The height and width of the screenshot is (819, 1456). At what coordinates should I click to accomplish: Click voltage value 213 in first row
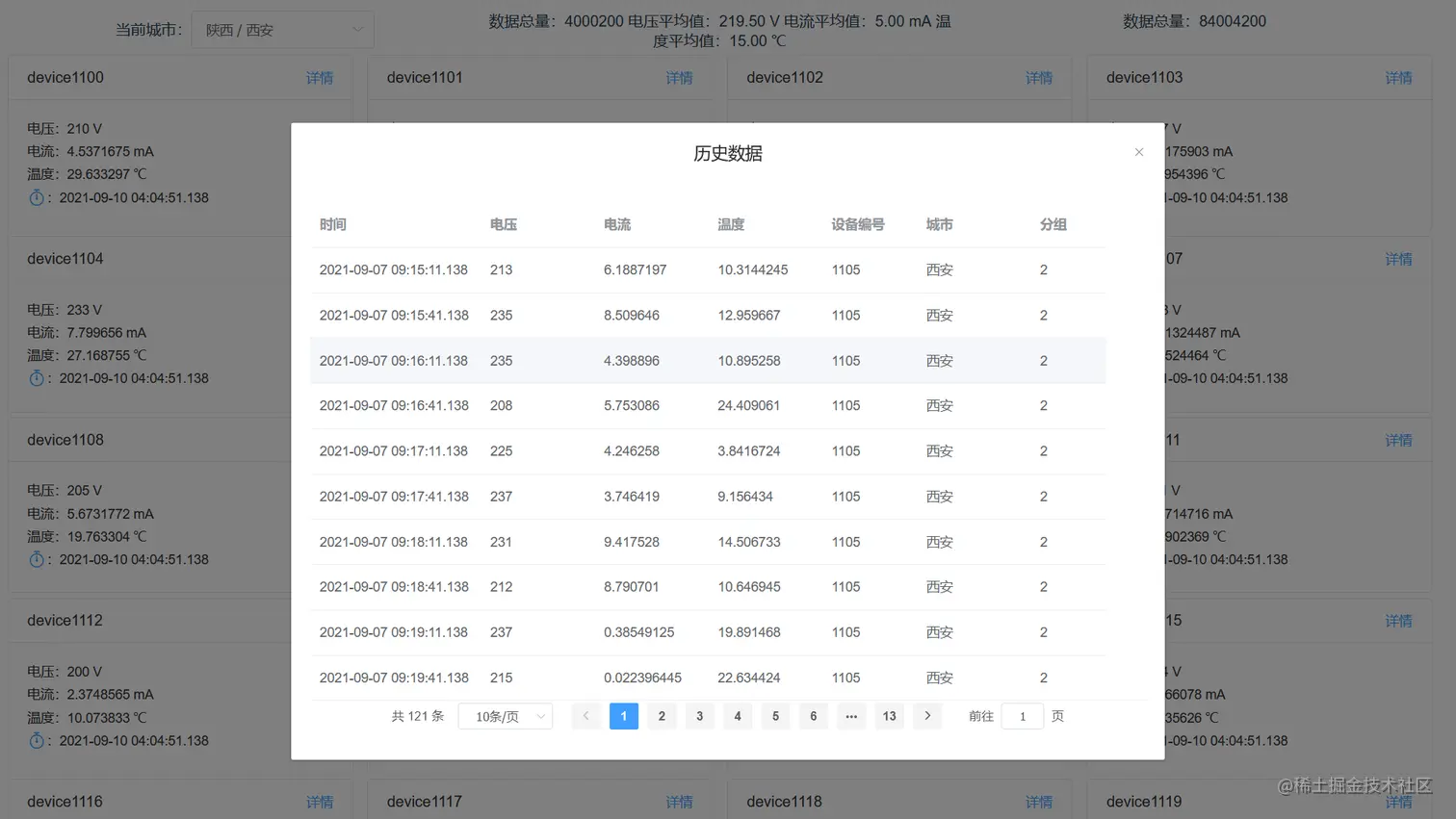(501, 270)
